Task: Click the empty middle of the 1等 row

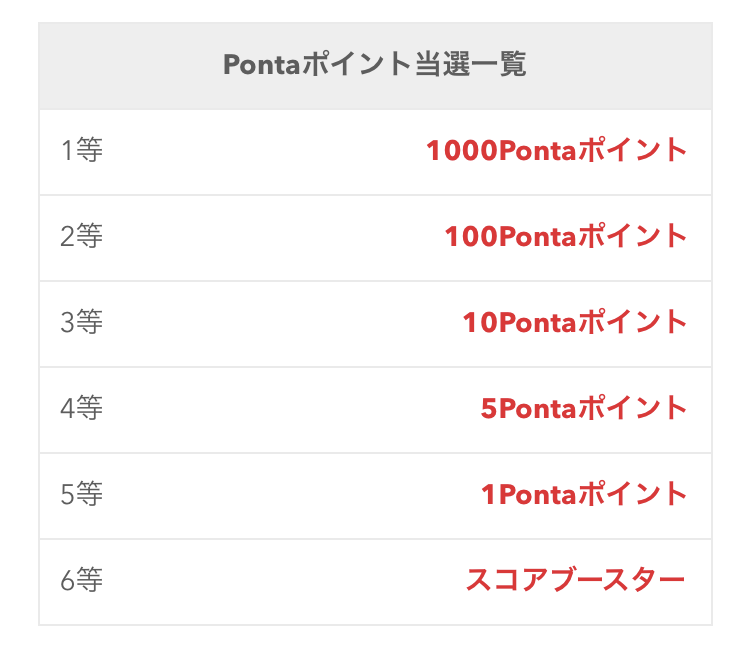Action: [263, 152]
